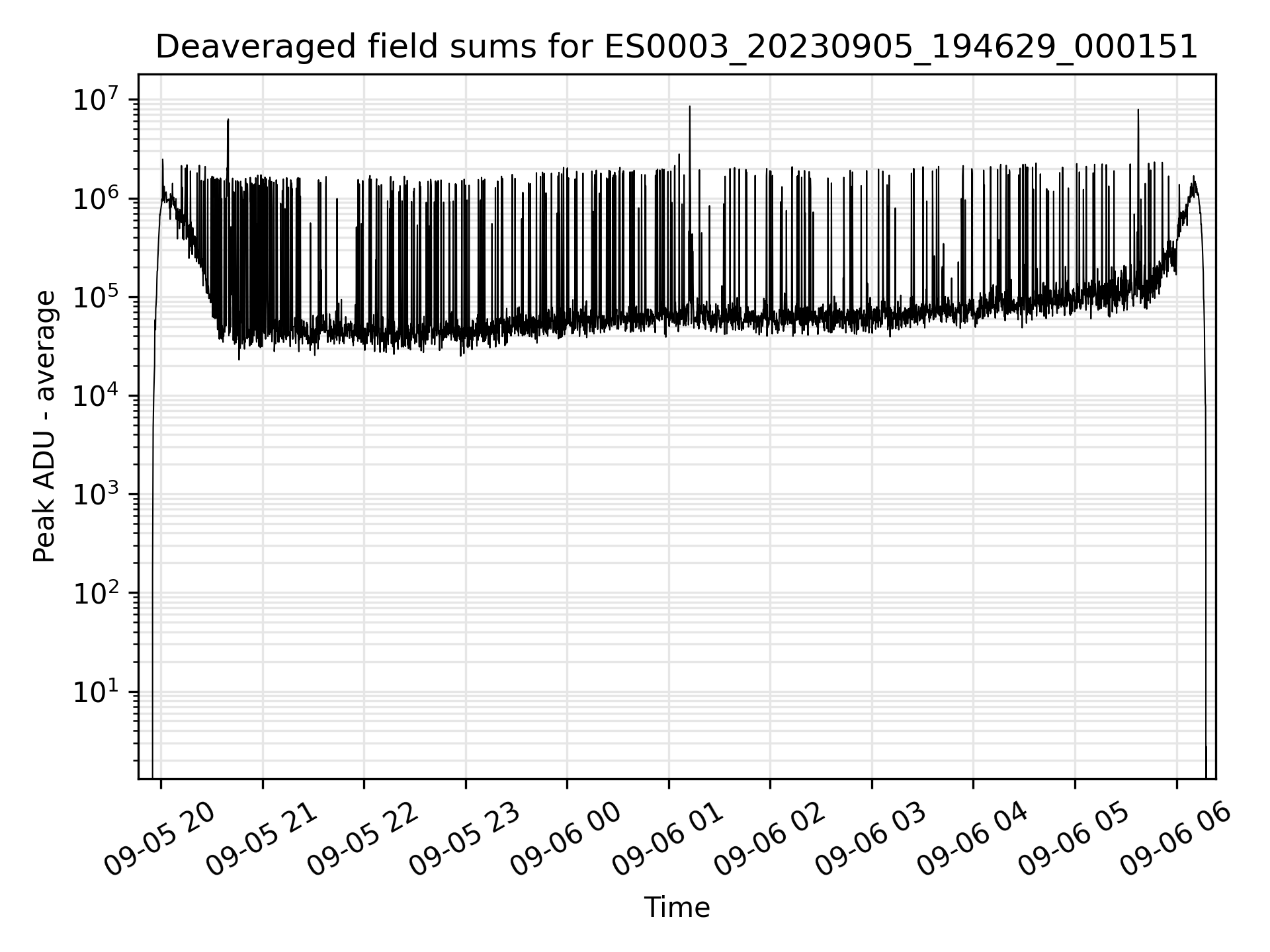Click the x tick label '09-06 00'
The image size is (1270, 952).
(566, 838)
